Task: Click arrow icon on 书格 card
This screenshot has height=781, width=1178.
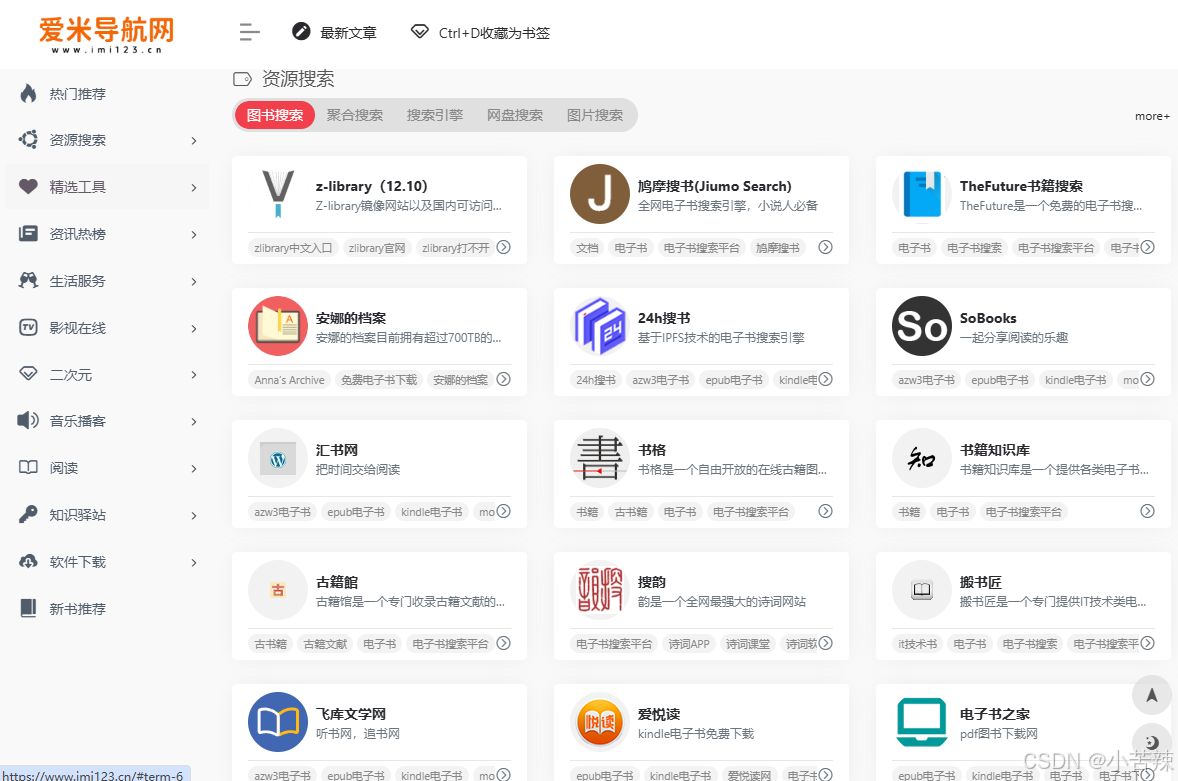Action: (826, 511)
